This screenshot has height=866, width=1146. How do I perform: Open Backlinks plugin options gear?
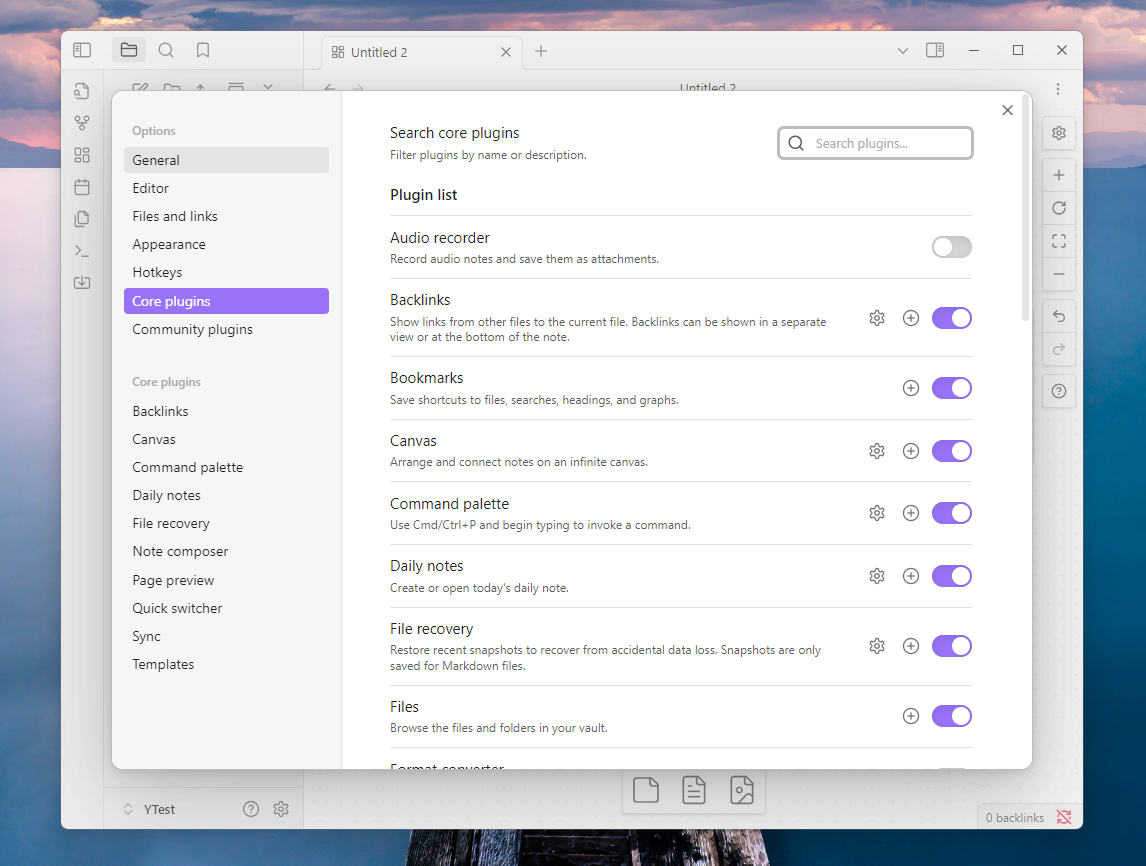pos(877,318)
